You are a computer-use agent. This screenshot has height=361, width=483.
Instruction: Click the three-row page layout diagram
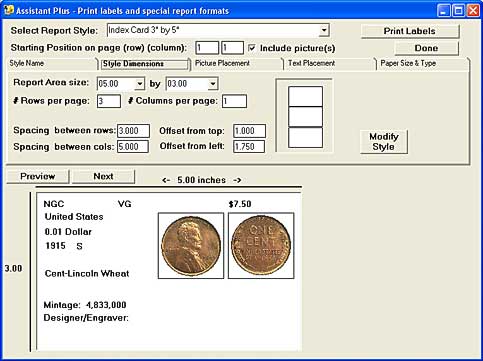tap(305, 117)
